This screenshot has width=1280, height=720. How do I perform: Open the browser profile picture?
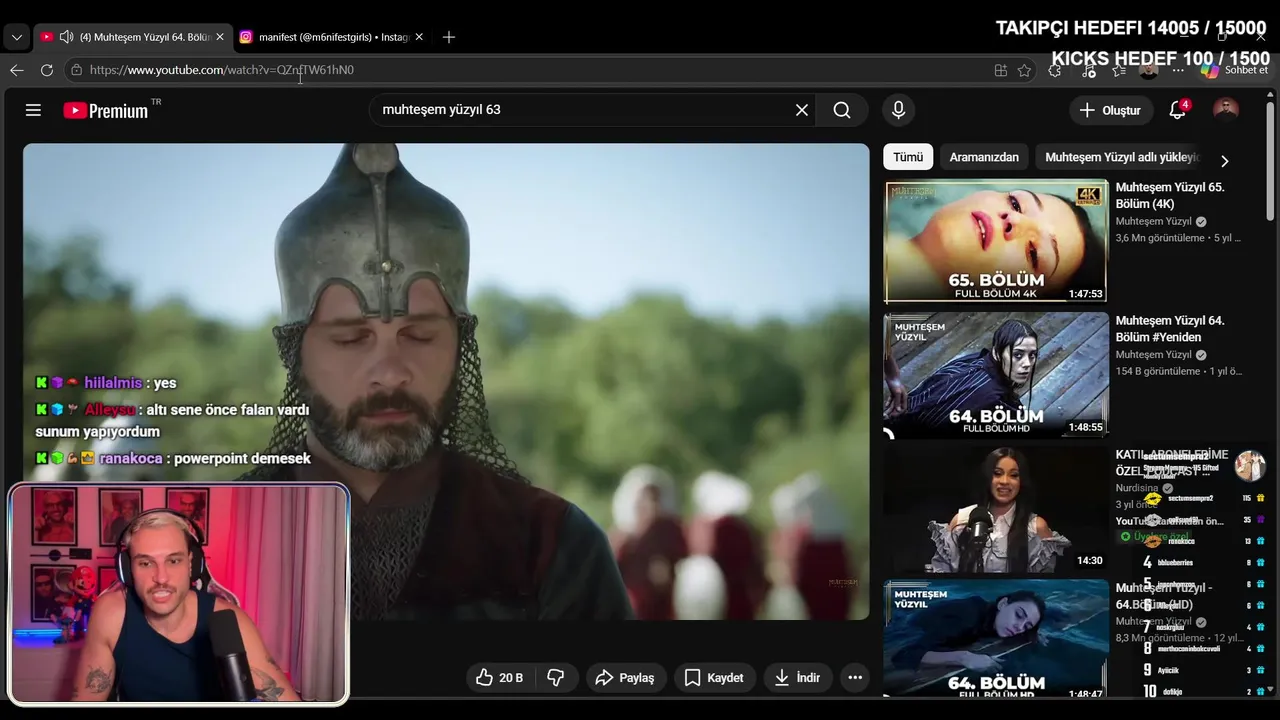(x=1148, y=70)
